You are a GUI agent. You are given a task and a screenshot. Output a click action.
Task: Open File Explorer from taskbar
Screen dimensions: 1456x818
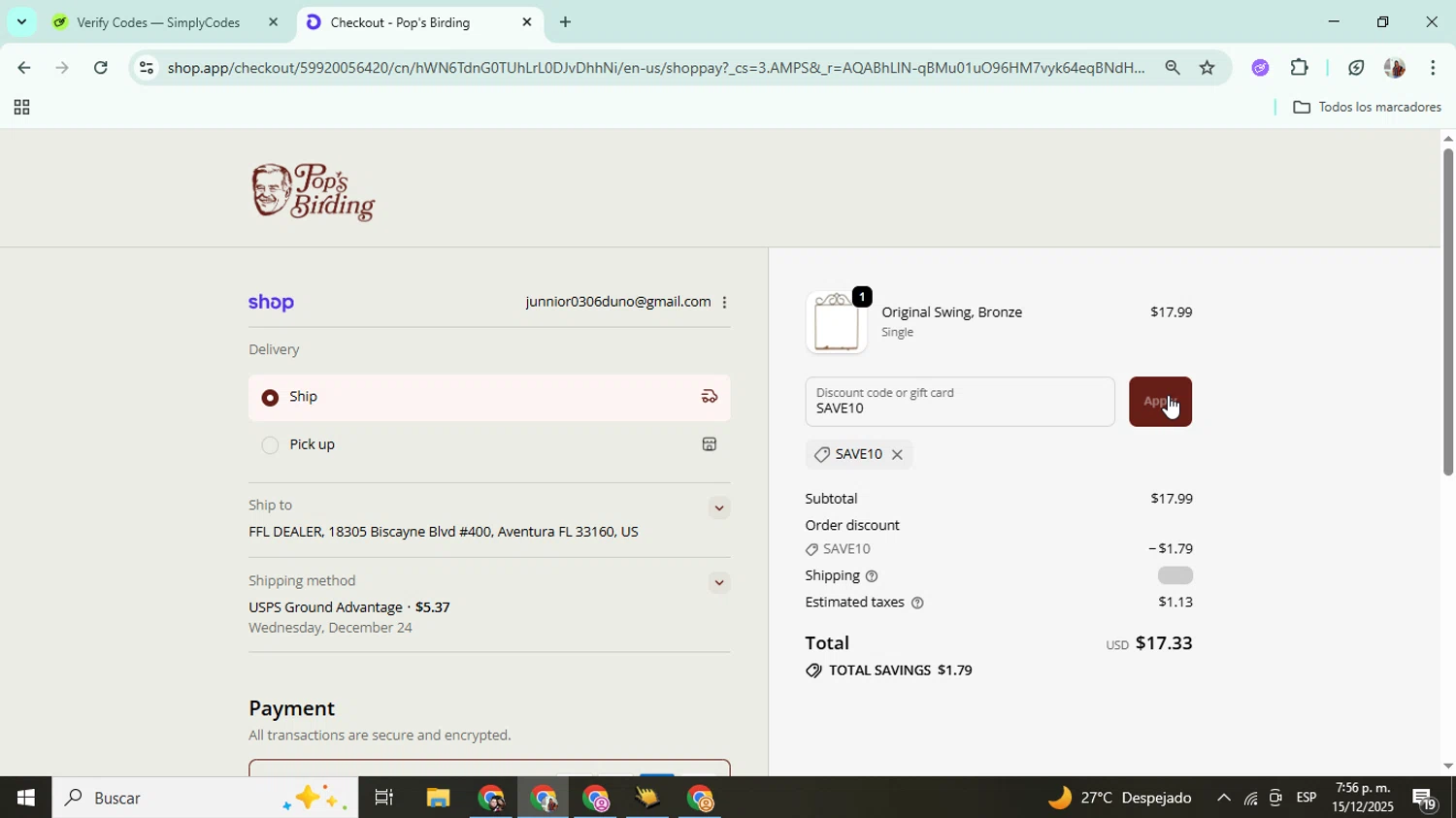click(438, 798)
